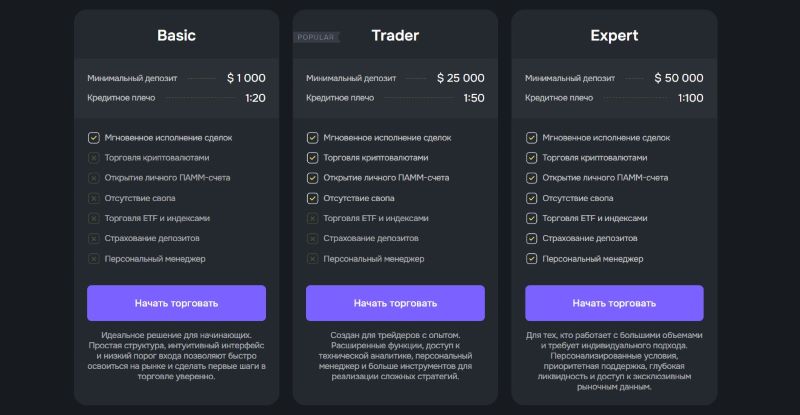Viewport: 800px width, 415px height.
Task: Select the Expert plan heading
Action: [x=614, y=36]
